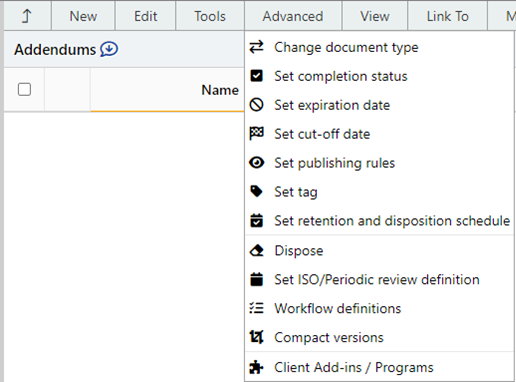Click the Set publishing rules eye icon

(256, 163)
